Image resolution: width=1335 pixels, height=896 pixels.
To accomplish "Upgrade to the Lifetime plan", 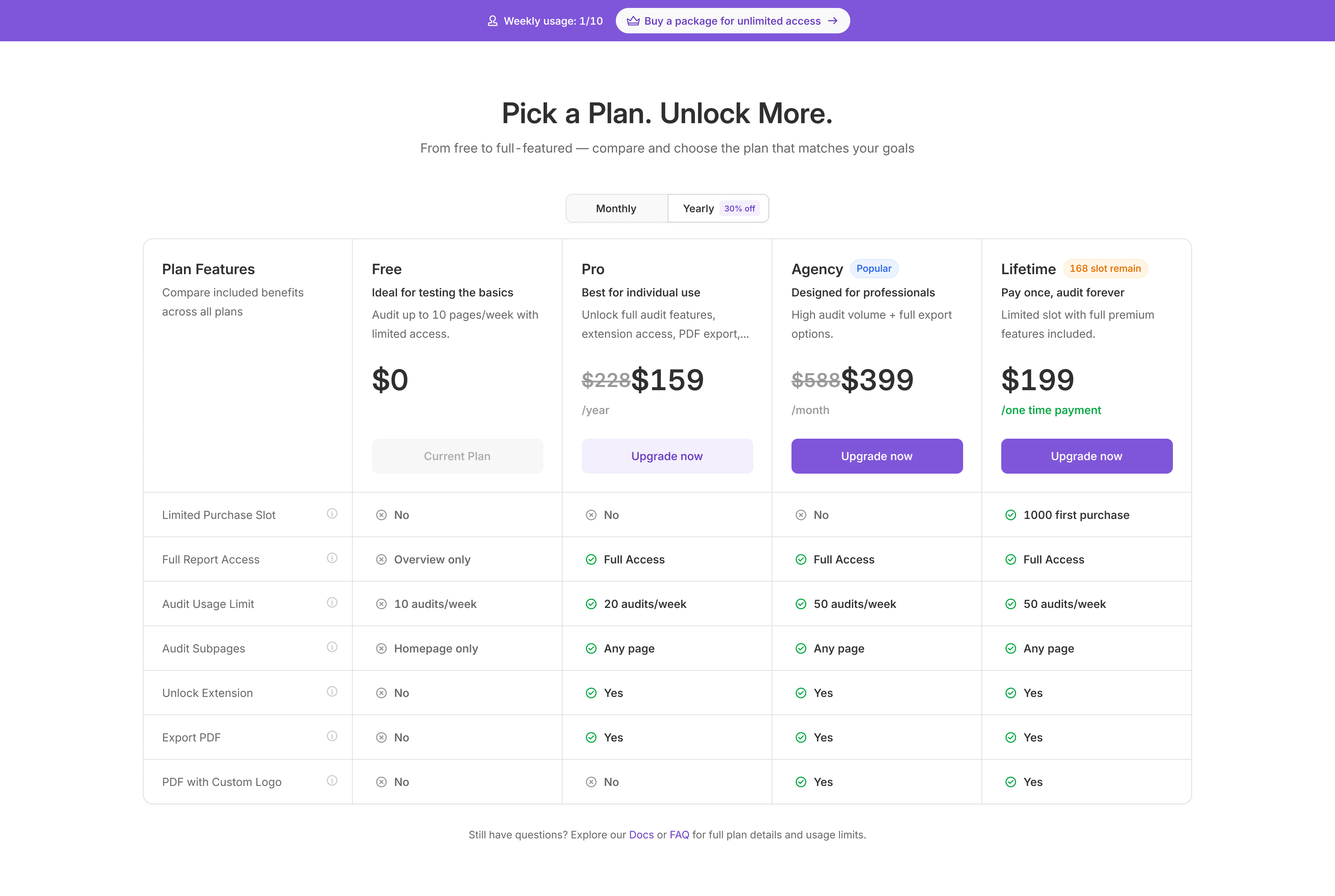I will 1086,456.
